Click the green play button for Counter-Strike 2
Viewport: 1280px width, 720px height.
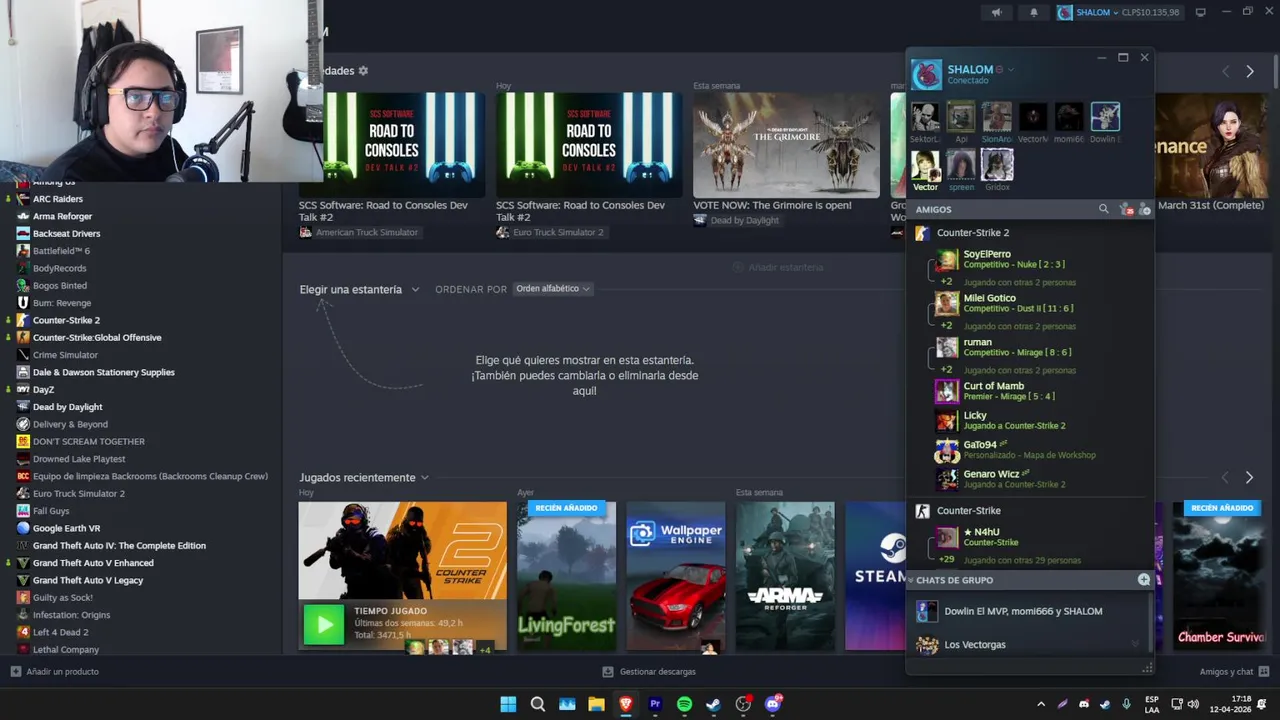[324, 625]
